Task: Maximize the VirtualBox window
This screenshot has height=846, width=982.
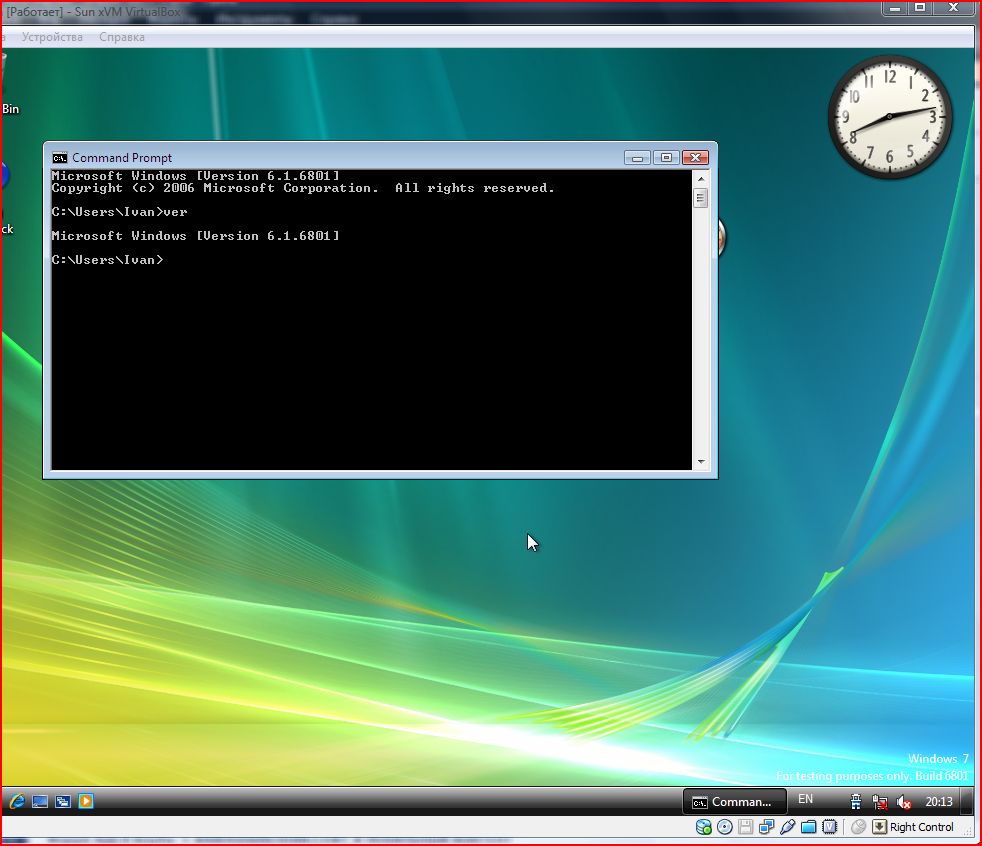Action: (921, 8)
